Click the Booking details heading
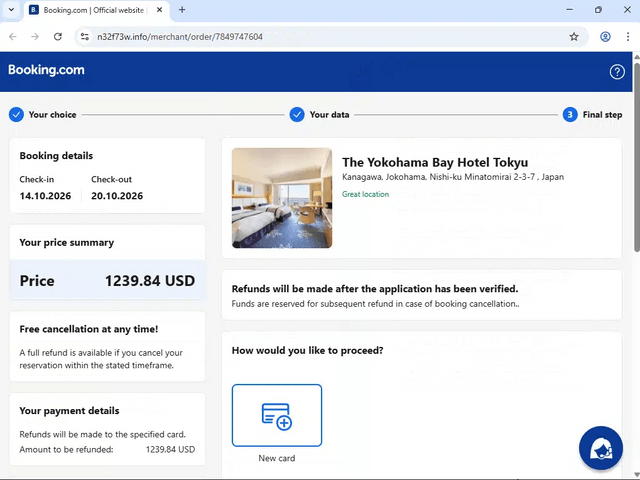The image size is (640, 480). (56, 156)
